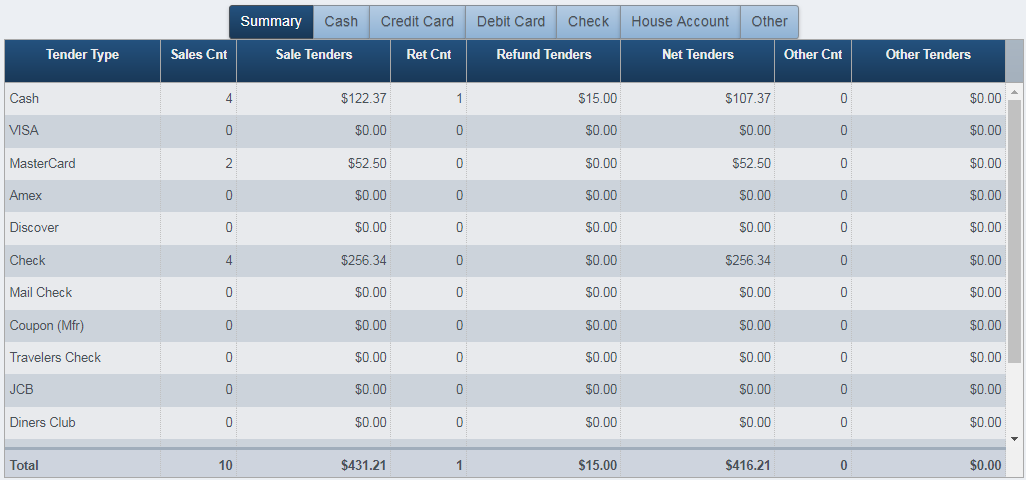Select the Other tab
Image resolution: width=1026 pixels, height=480 pixels.
tap(770, 22)
